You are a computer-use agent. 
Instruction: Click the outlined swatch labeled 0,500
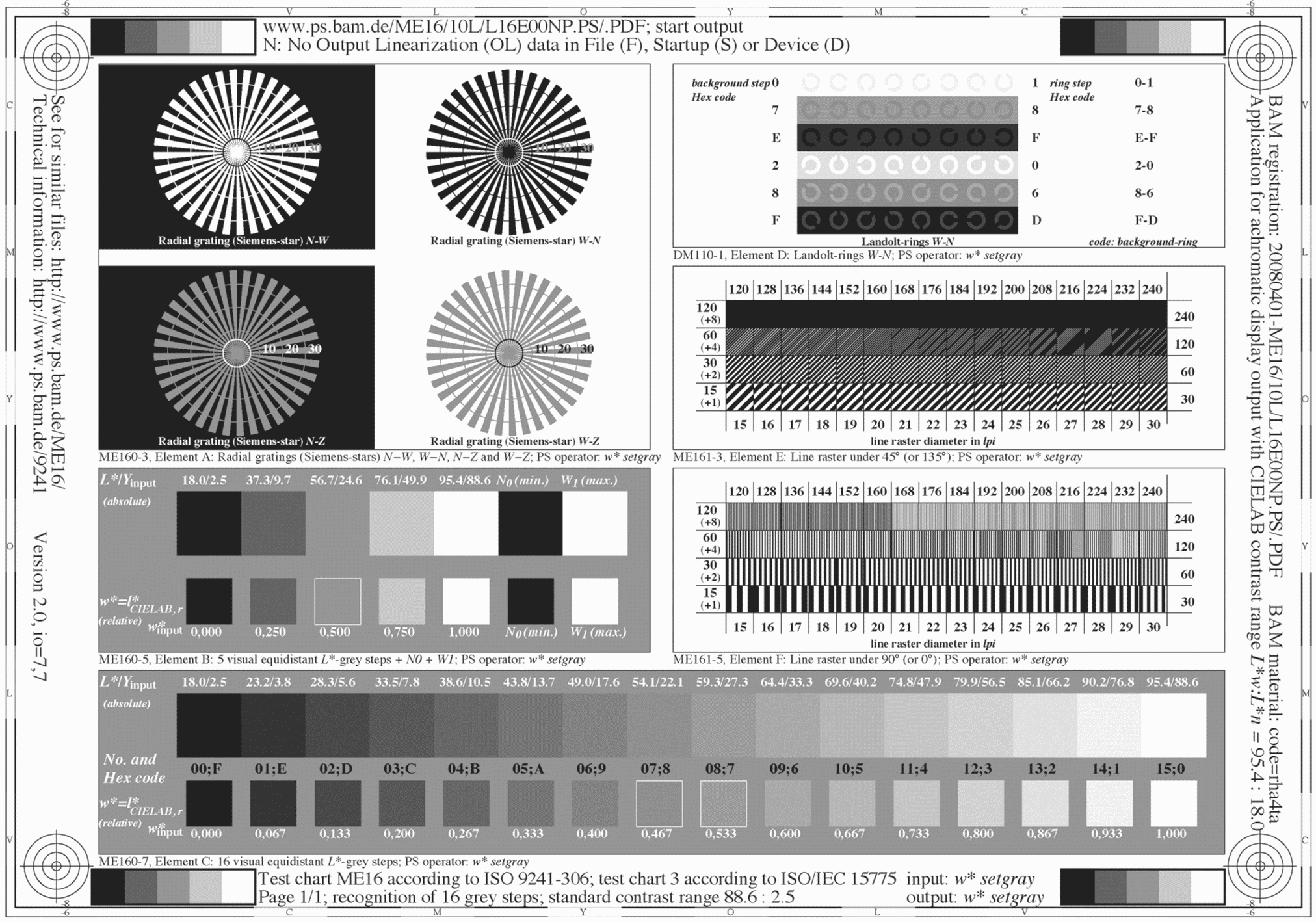337,601
